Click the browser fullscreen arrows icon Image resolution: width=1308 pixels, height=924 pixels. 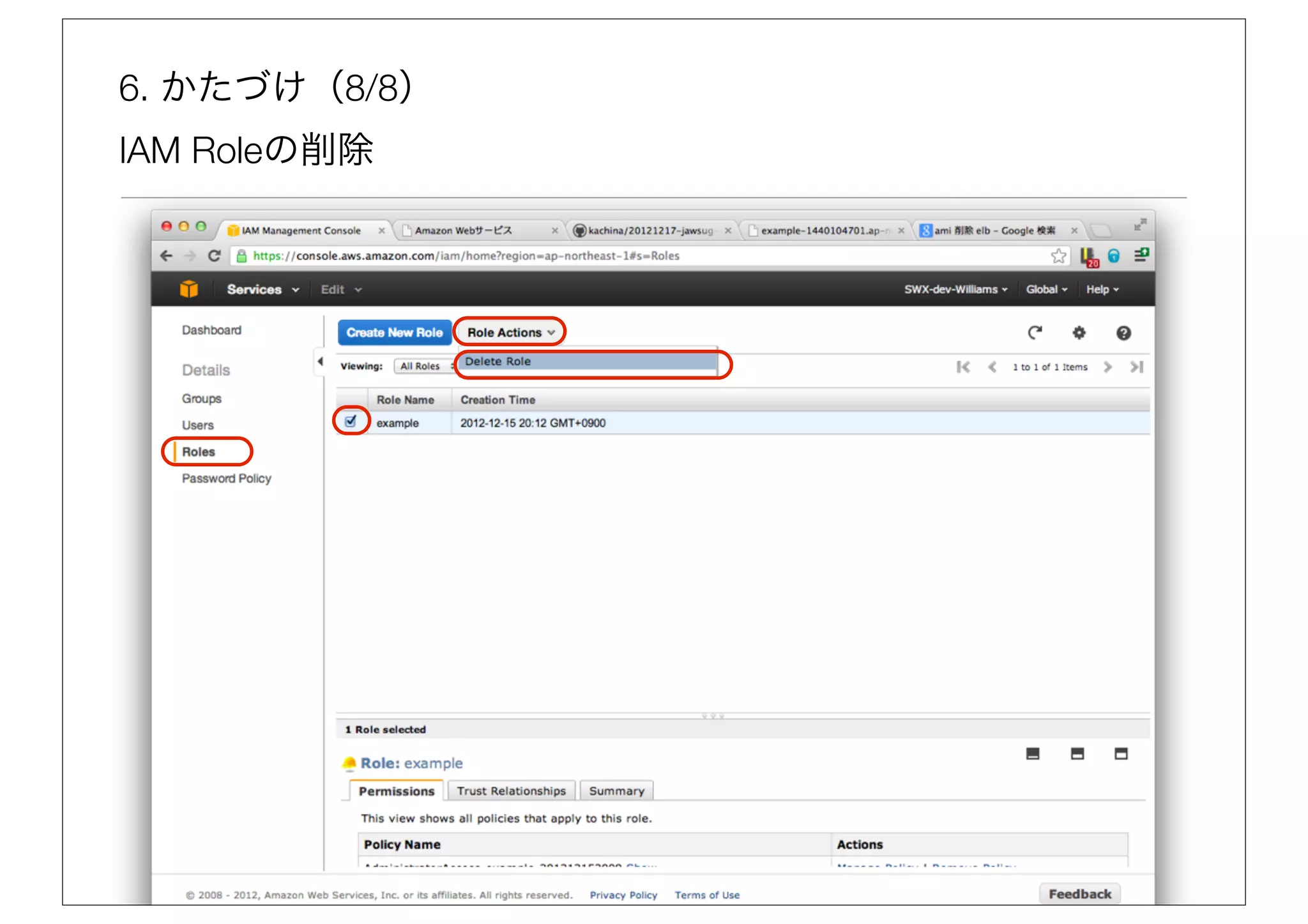(1140, 224)
